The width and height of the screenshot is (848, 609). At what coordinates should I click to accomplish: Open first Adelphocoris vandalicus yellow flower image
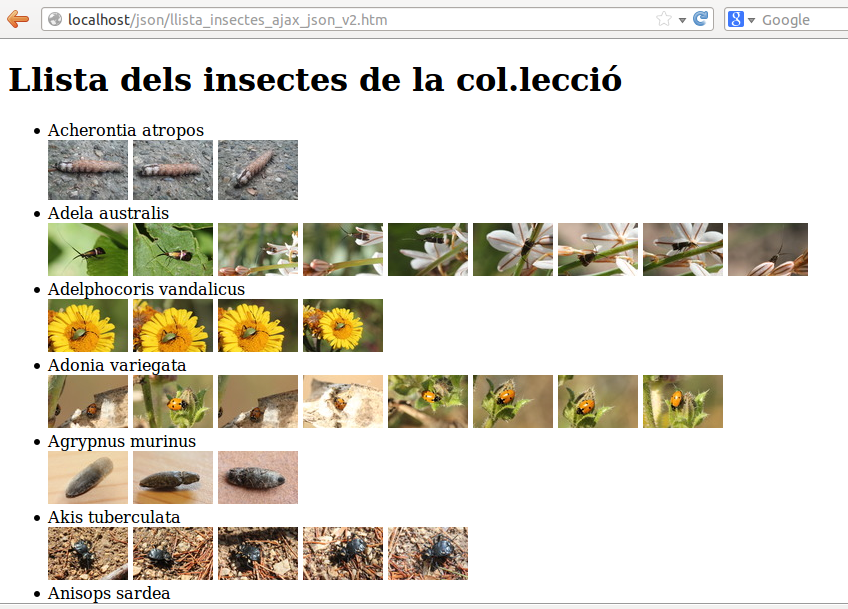click(88, 325)
